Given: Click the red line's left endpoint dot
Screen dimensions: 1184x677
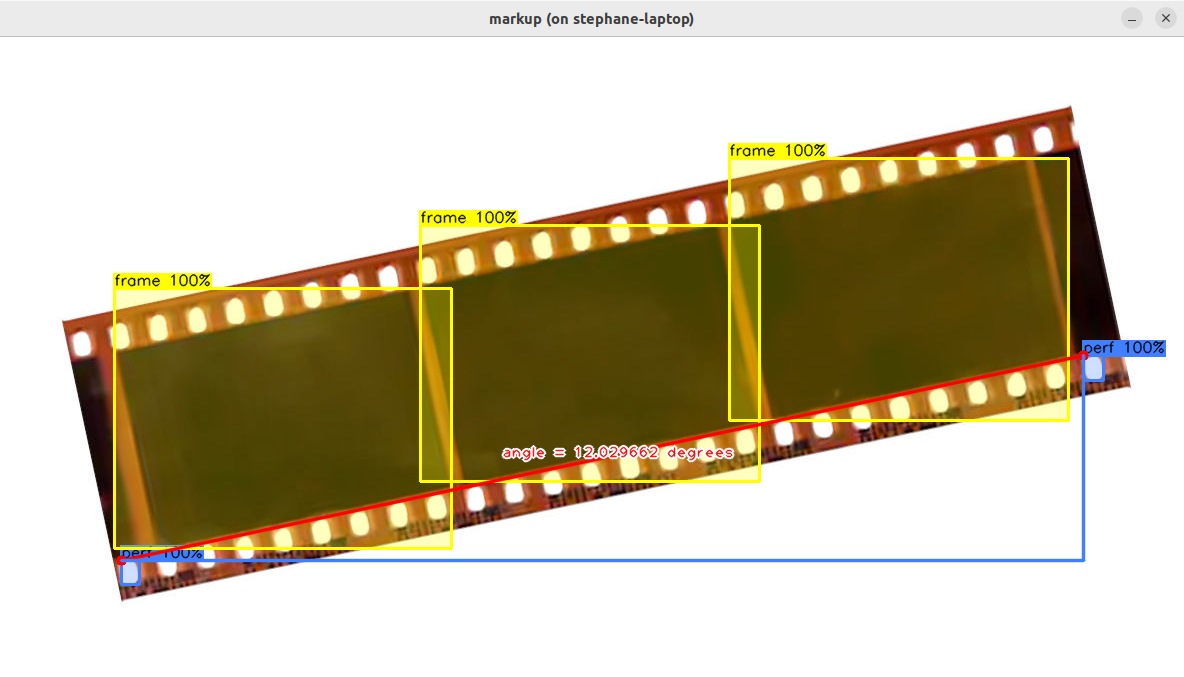Looking at the screenshot, I should pos(122,560).
